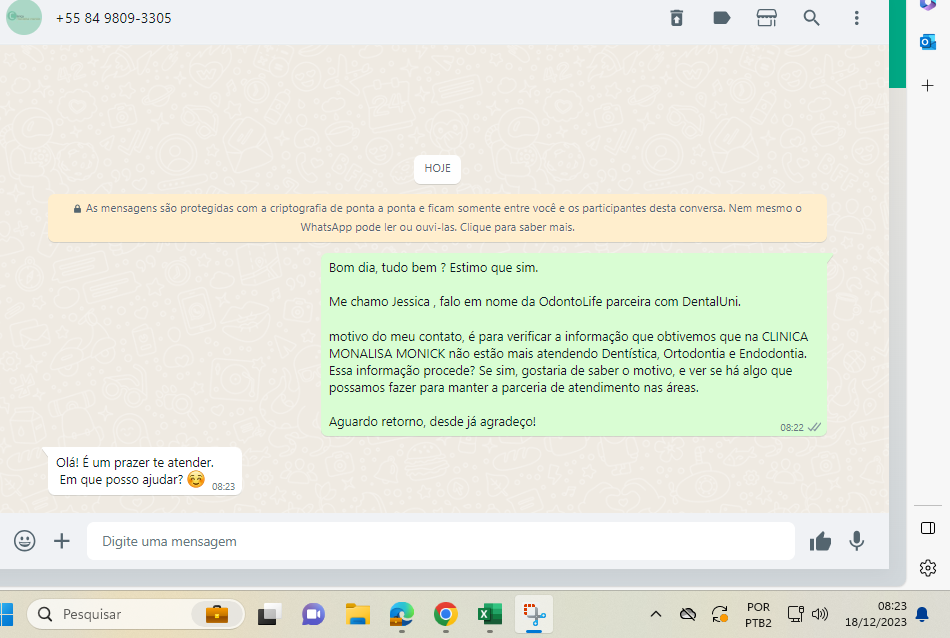Toggle the Edge sidebar panel layout
This screenshot has height=638, width=950.
pyautogui.click(x=927, y=528)
